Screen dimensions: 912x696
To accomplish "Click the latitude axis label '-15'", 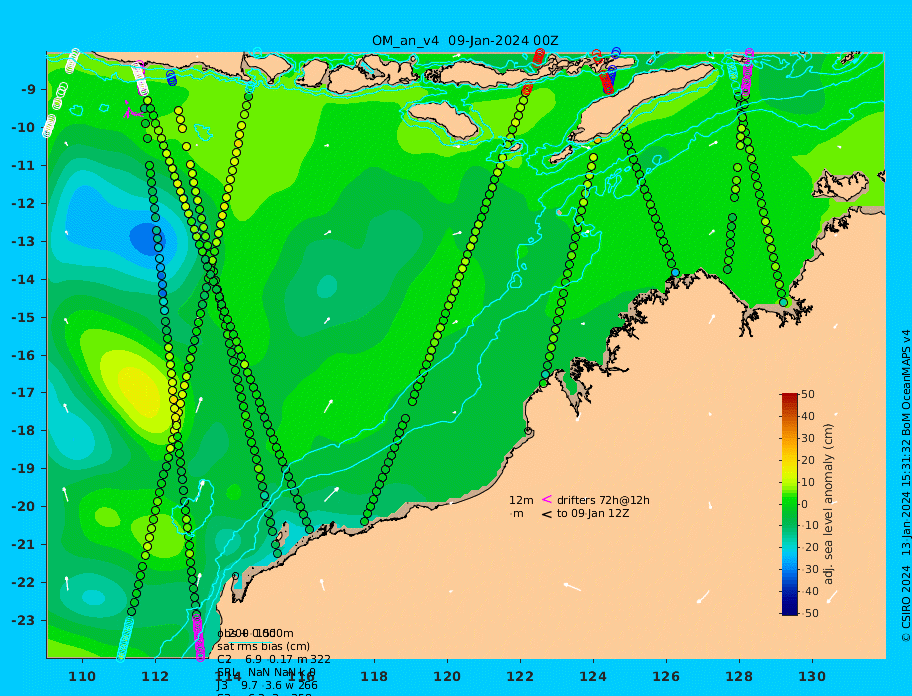I will coord(23,317).
